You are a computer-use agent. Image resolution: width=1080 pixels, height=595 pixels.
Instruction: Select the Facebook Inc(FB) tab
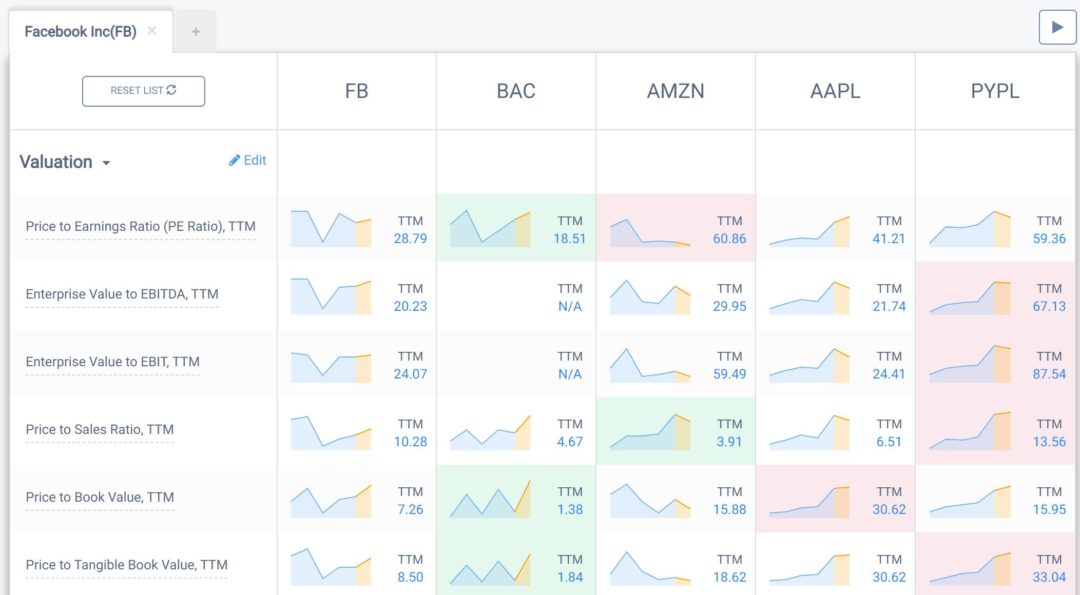(x=81, y=32)
